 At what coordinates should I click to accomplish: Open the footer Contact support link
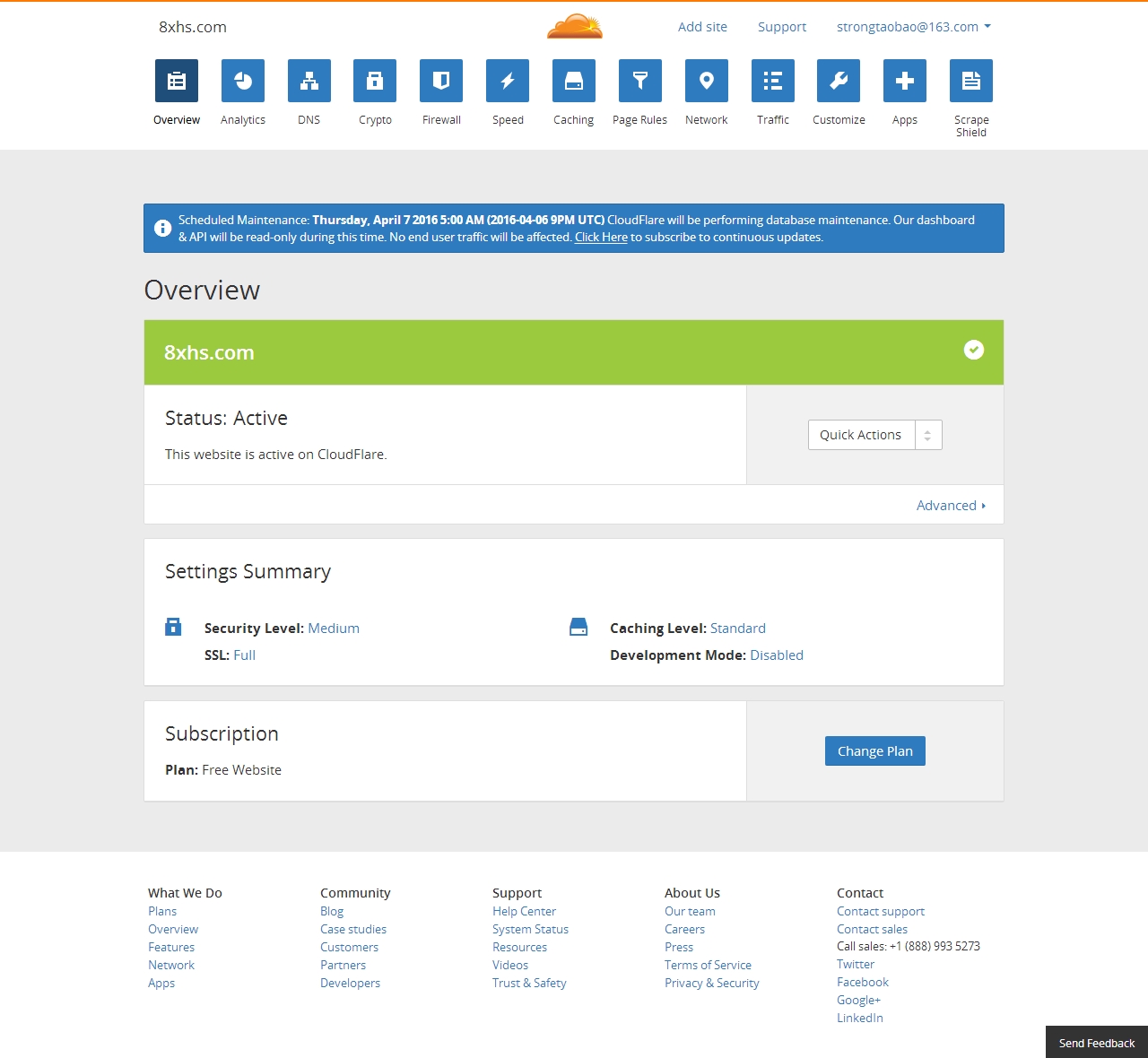[x=881, y=911]
